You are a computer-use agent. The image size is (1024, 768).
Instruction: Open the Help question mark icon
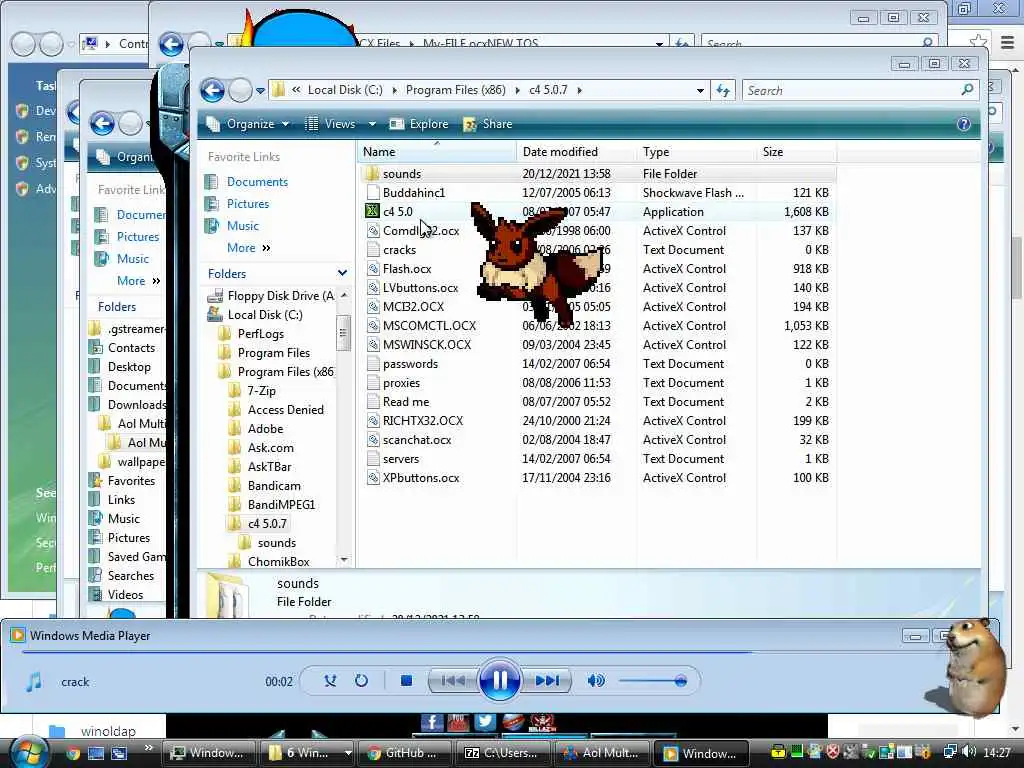(x=963, y=124)
